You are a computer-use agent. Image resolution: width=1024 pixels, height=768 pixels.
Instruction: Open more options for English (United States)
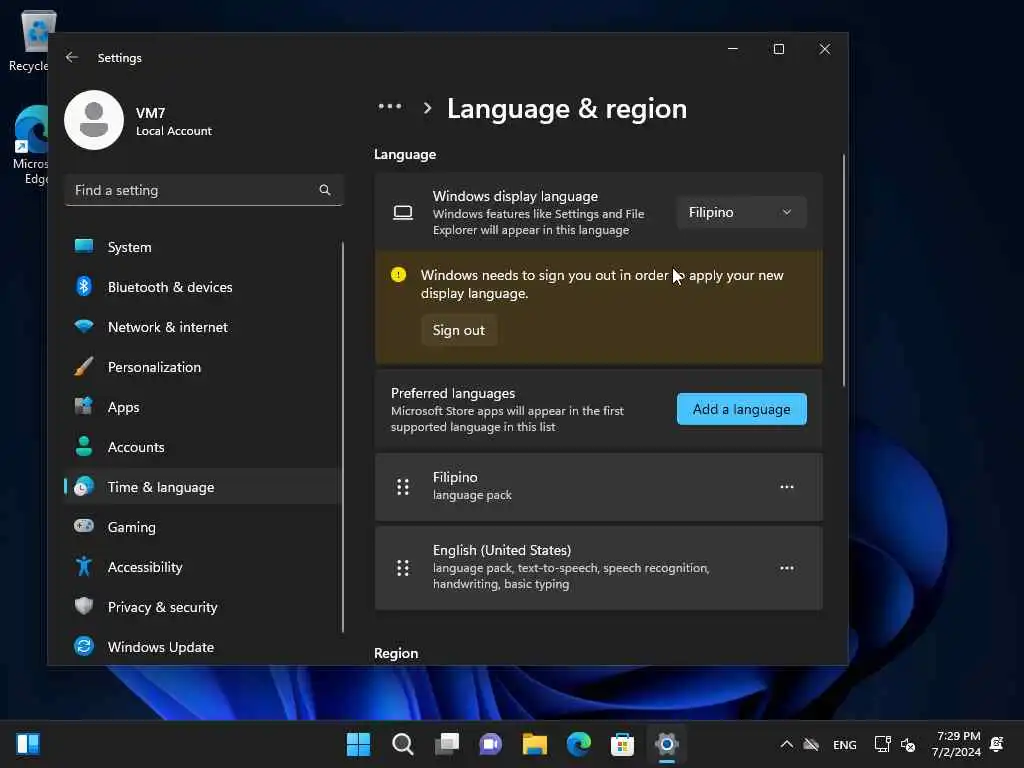tap(787, 568)
